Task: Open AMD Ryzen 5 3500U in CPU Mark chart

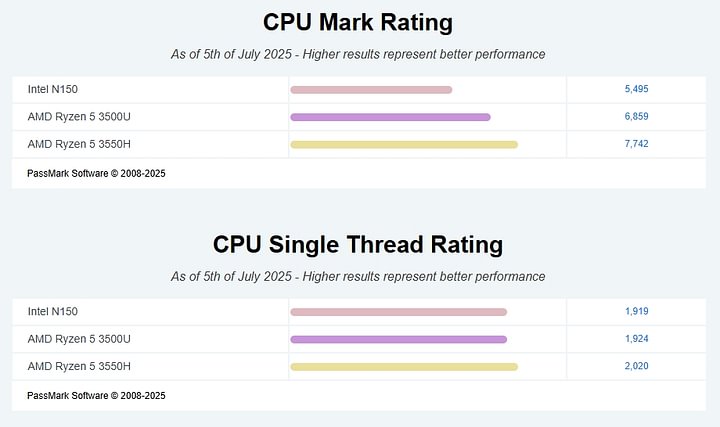Action: 79,117
